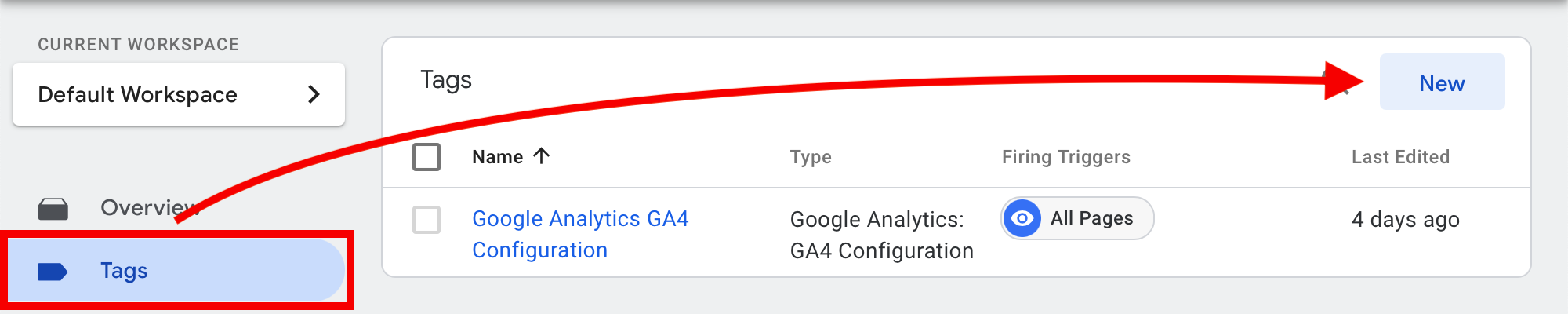The height and width of the screenshot is (314, 1568).
Task: Click the All Pages trigger chip
Action: [x=1077, y=218]
